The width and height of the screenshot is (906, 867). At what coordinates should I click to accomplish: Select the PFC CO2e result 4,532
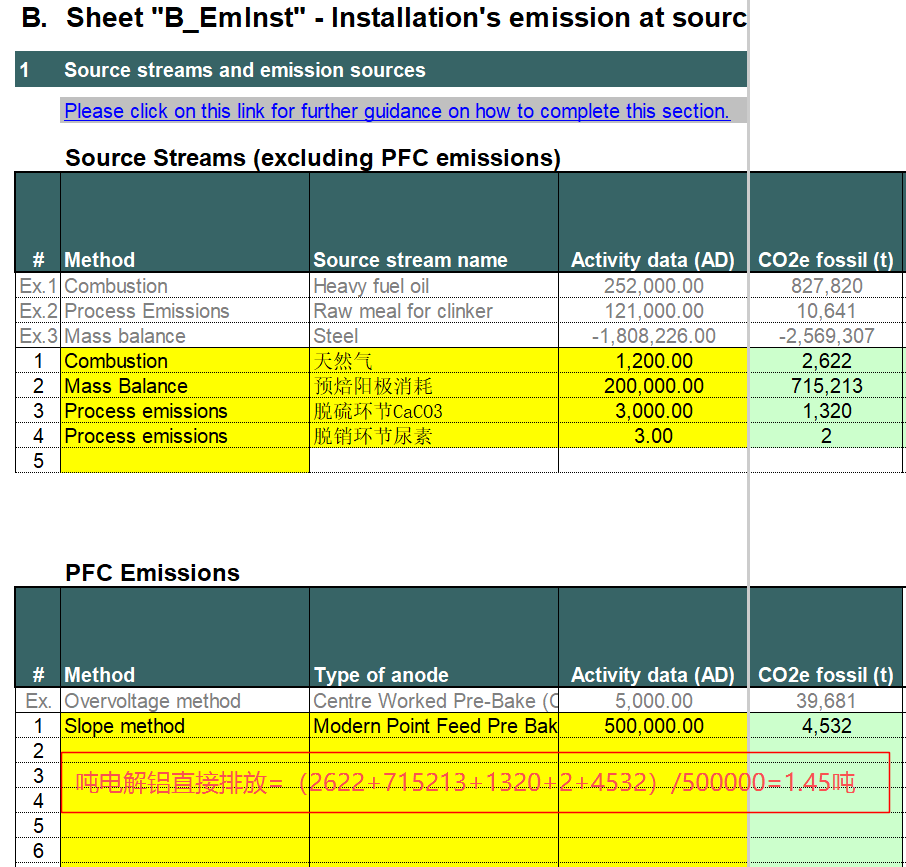pyautogui.click(x=826, y=726)
